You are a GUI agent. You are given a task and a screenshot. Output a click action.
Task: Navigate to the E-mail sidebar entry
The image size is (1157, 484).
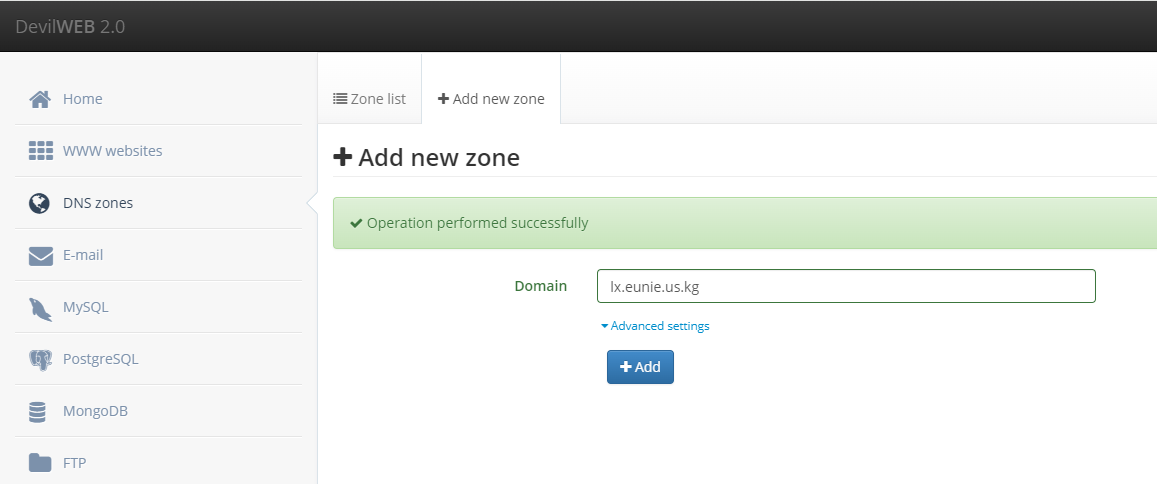click(159, 255)
